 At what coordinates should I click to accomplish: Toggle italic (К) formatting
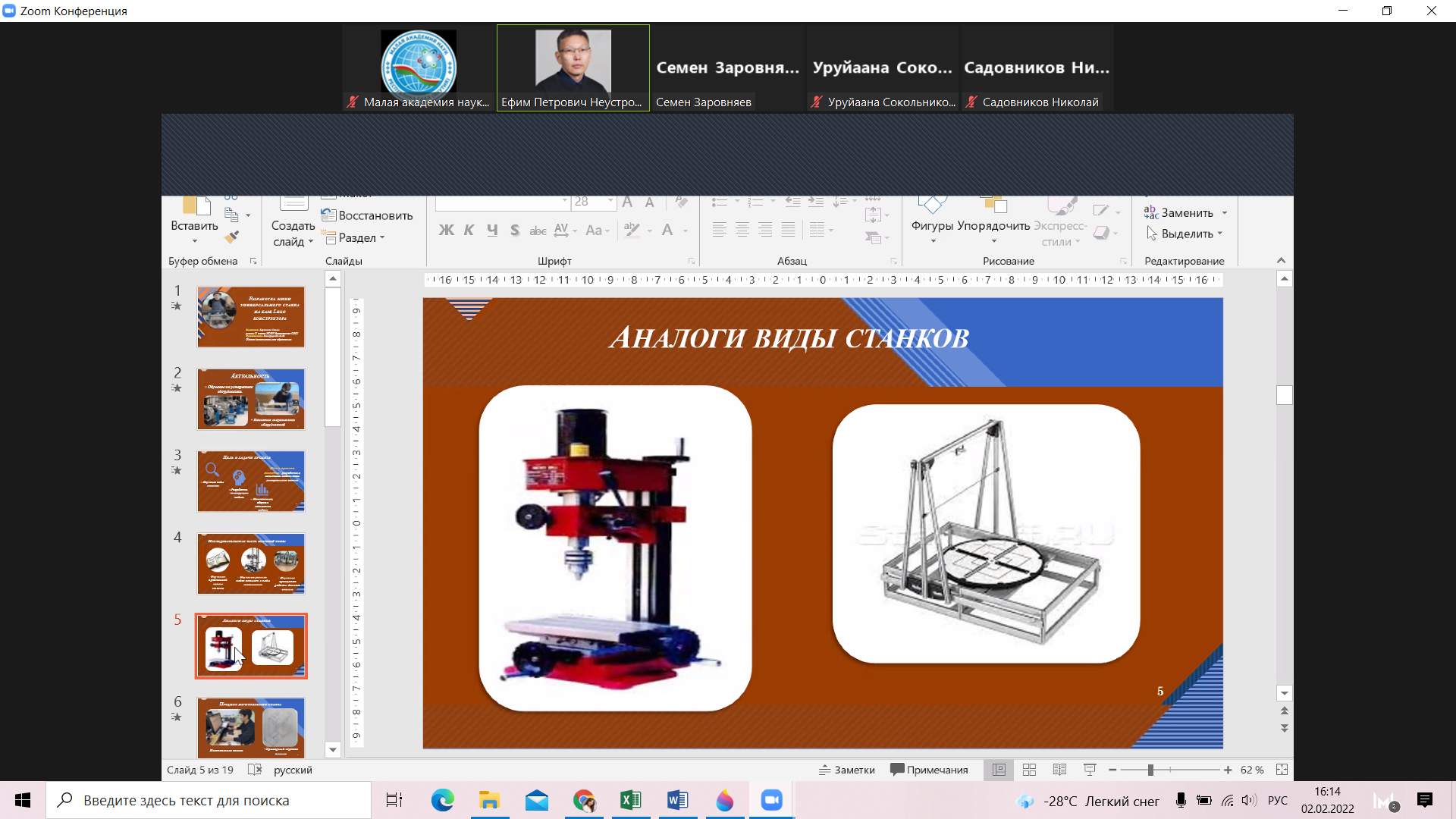(x=469, y=230)
